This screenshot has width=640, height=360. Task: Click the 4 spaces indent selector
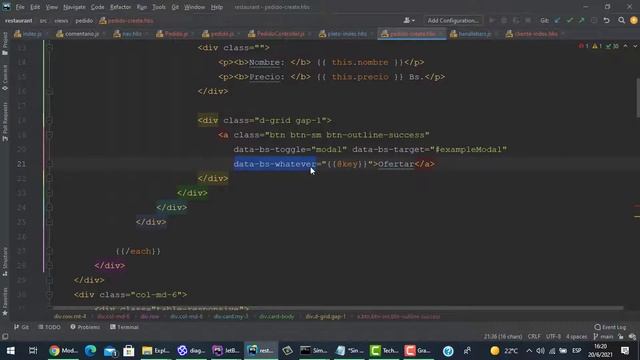(x=576, y=337)
